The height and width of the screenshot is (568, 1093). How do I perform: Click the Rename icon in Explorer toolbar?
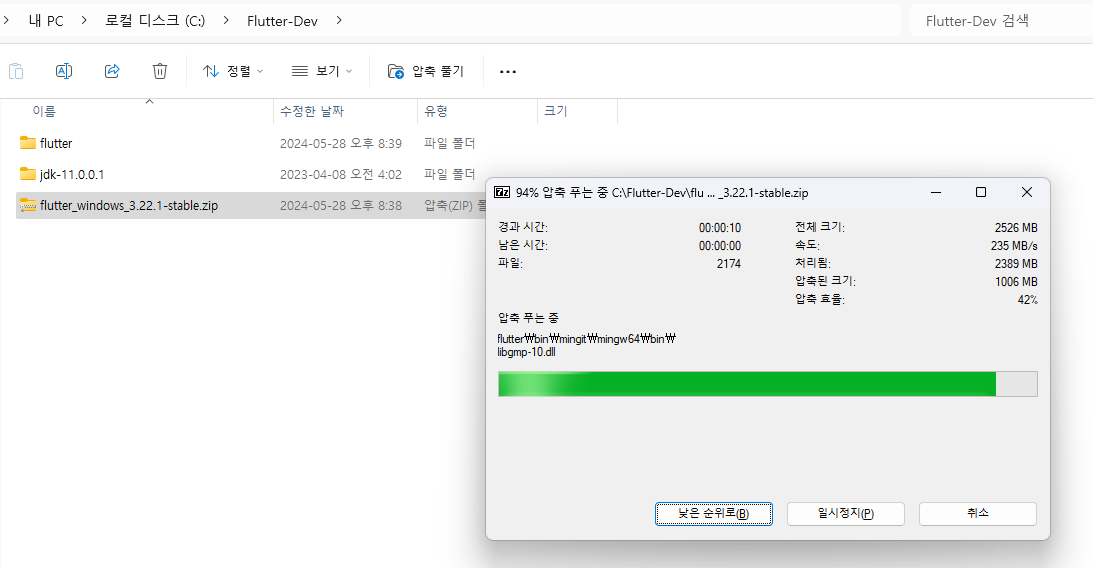[x=63, y=71]
